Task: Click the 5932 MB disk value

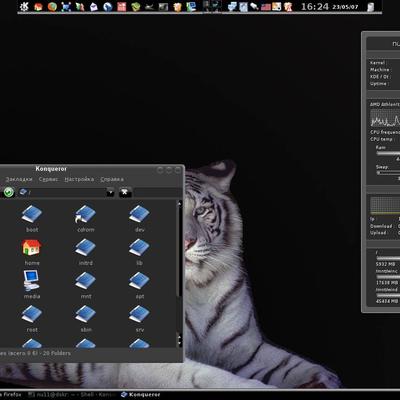Action: pos(387,264)
